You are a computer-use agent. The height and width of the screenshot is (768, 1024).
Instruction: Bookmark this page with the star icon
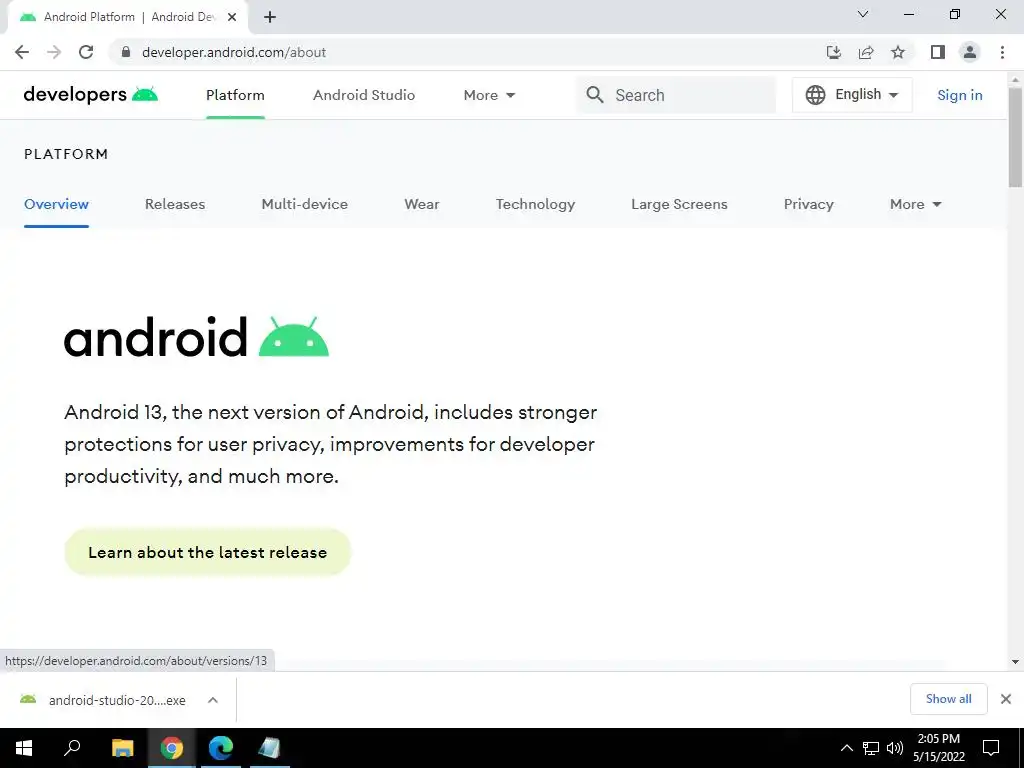pyautogui.click(x=898, y=52)
